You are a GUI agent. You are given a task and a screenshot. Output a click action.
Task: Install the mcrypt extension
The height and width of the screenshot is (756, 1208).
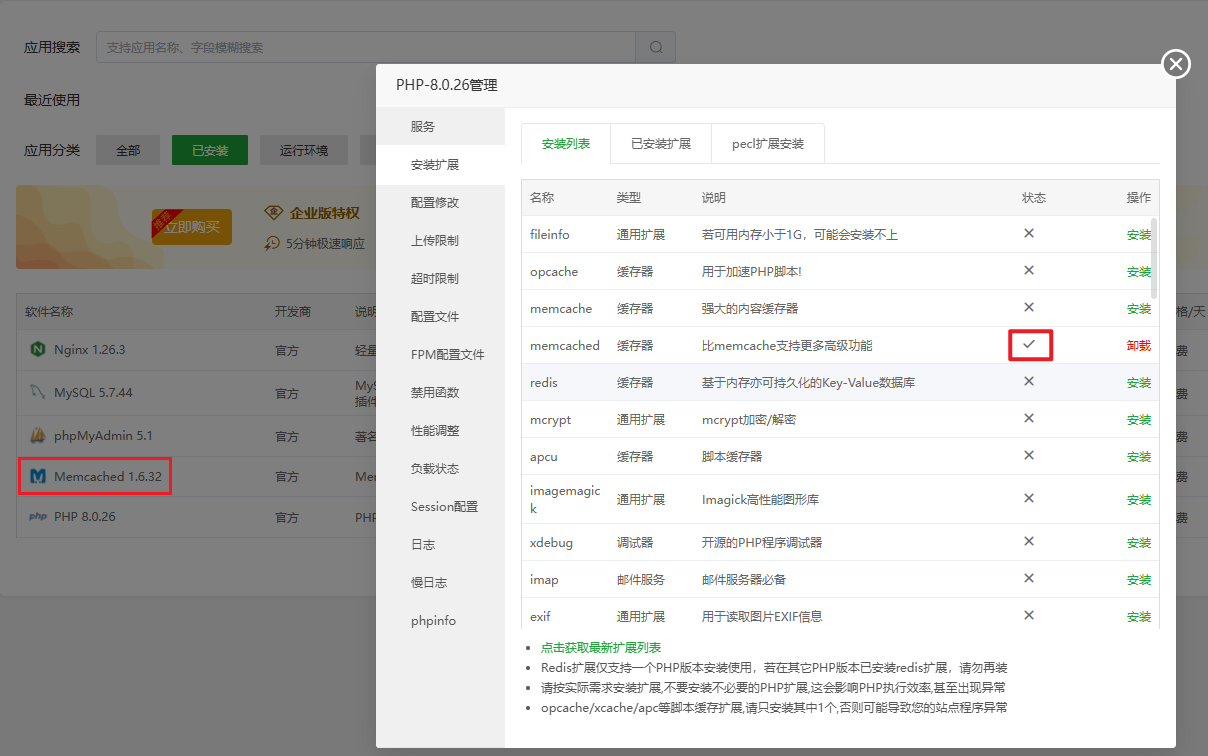1139,420
